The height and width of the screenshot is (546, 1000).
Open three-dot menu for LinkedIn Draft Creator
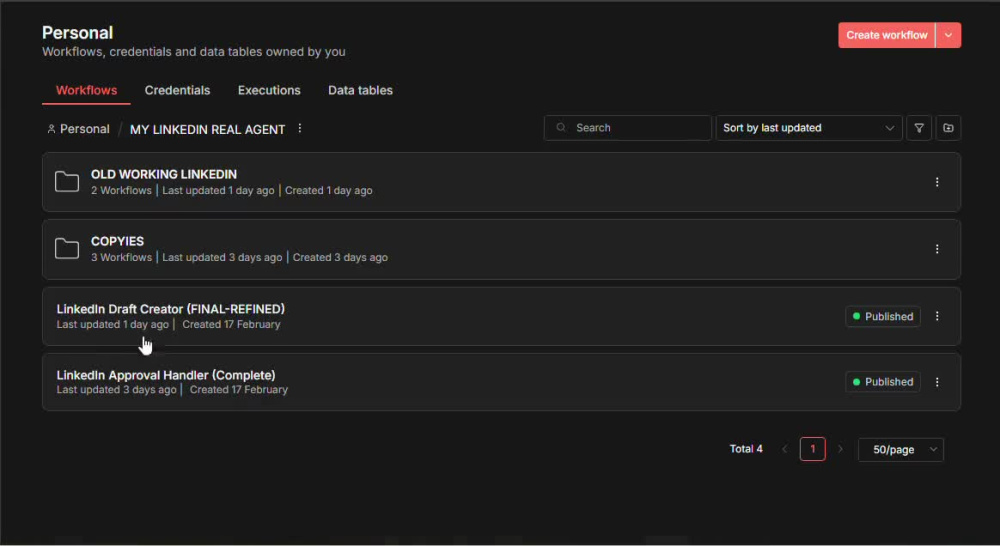pyautogui.click(x=937, y=316)
